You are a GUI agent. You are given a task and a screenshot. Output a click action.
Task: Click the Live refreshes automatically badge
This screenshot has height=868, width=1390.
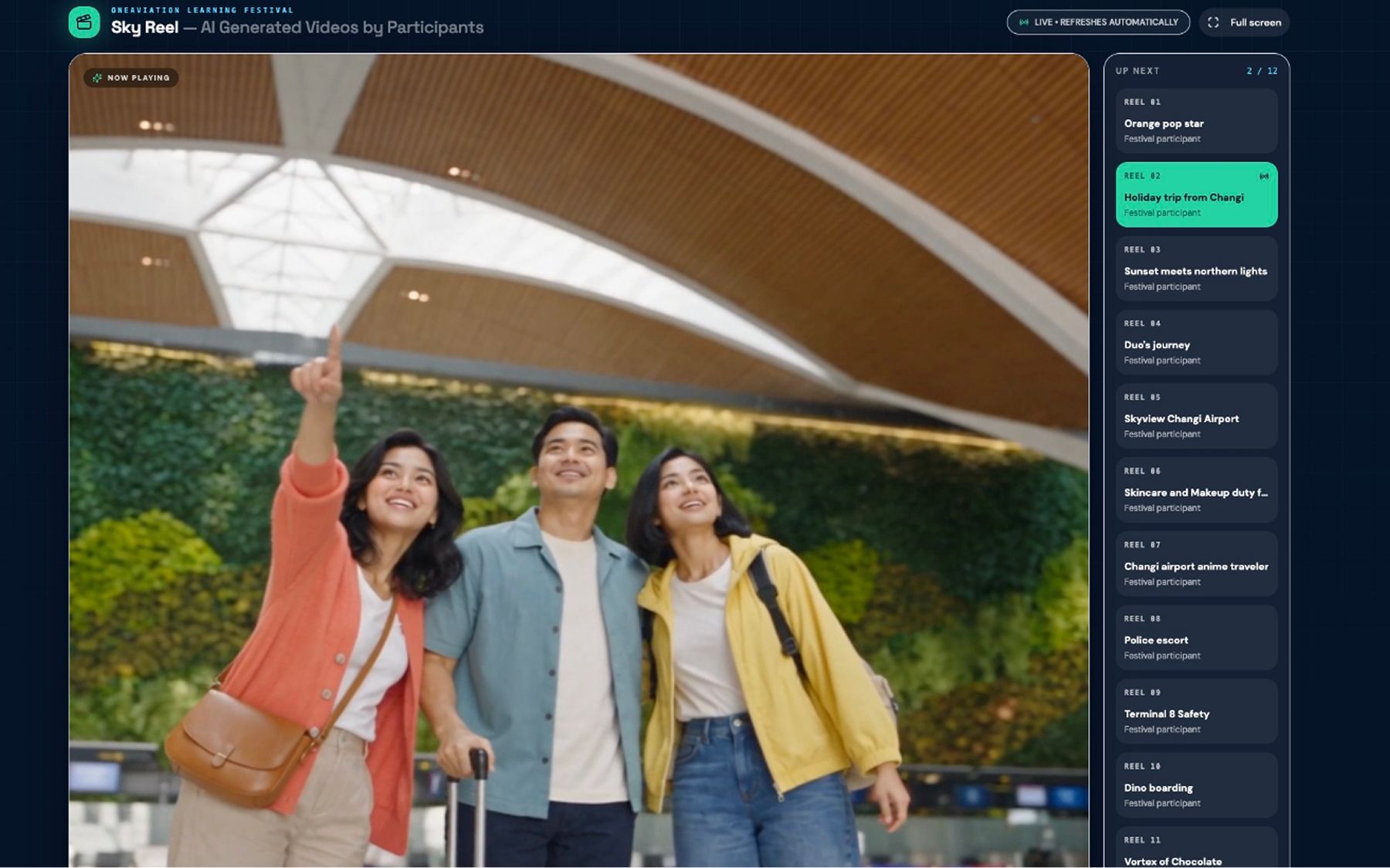click(1098, 22)
